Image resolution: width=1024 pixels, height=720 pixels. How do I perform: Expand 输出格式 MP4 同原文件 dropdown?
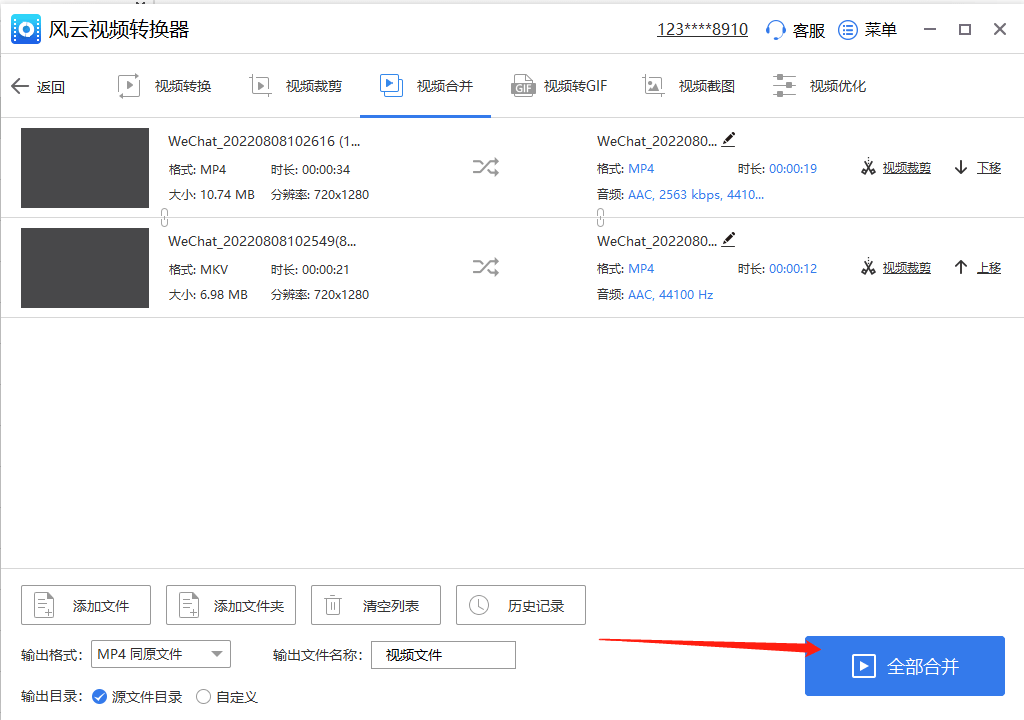(161, 654)
